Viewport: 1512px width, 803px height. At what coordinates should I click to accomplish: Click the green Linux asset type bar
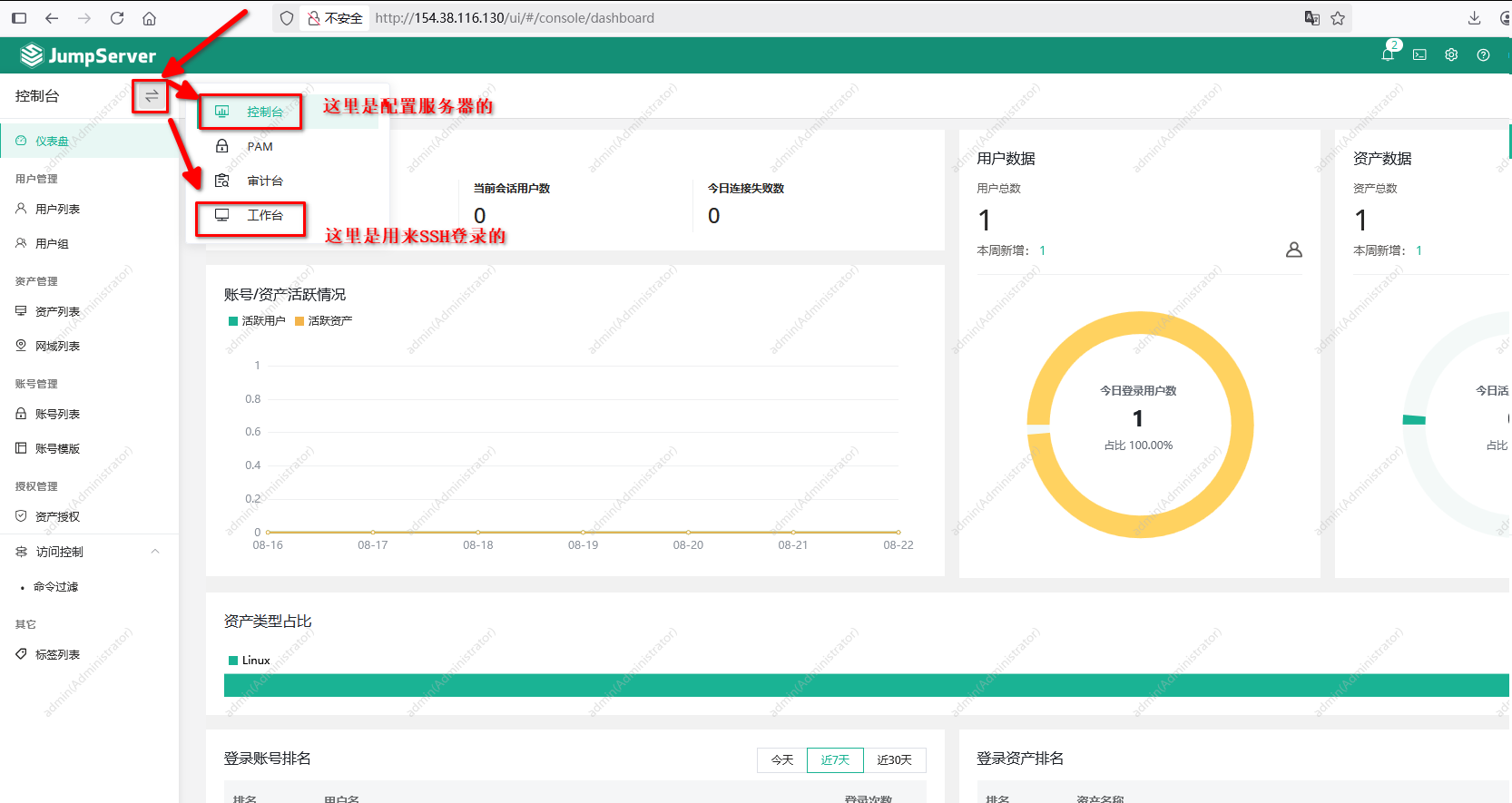pos(862,685)
